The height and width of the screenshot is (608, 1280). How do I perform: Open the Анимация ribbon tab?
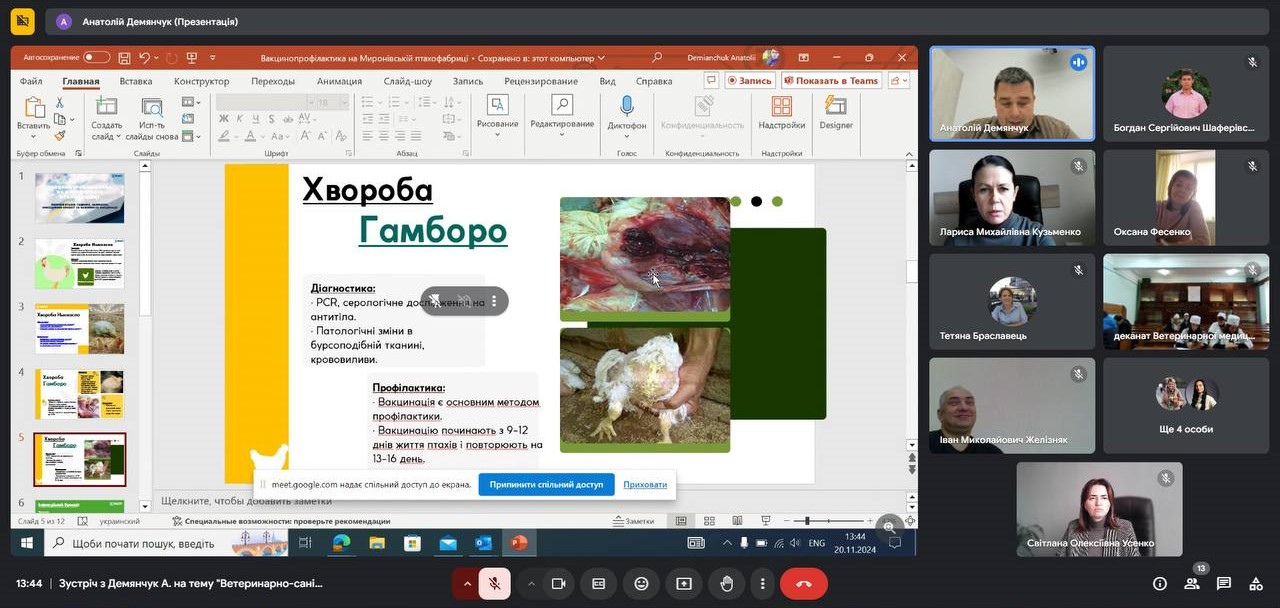click(x=339, y=81)
